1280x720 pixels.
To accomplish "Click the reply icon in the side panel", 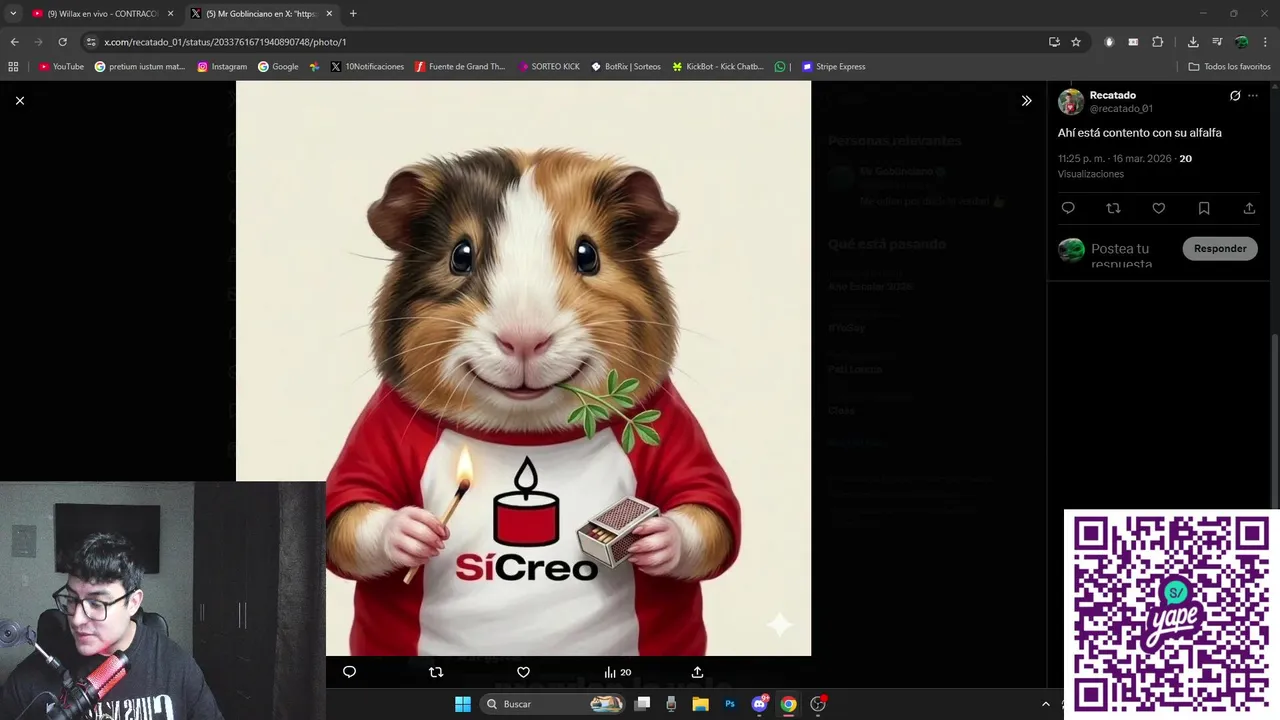I will tap(1068, 208).
